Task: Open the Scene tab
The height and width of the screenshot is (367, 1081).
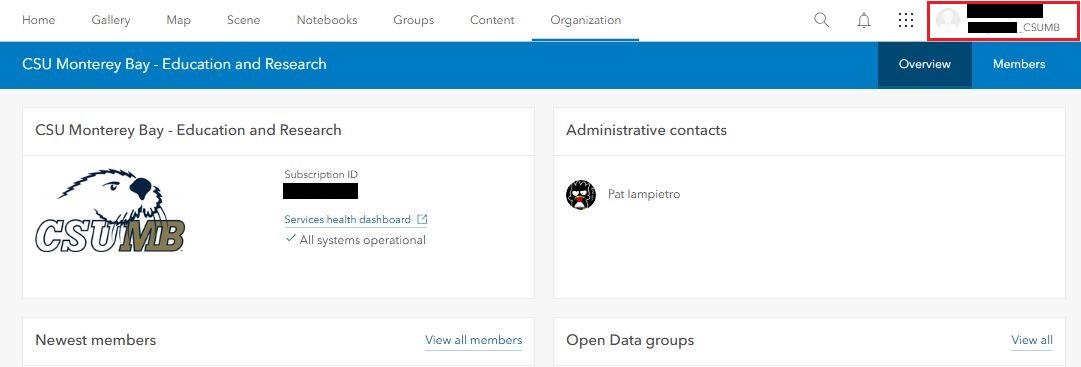Action: pos(243,20)
